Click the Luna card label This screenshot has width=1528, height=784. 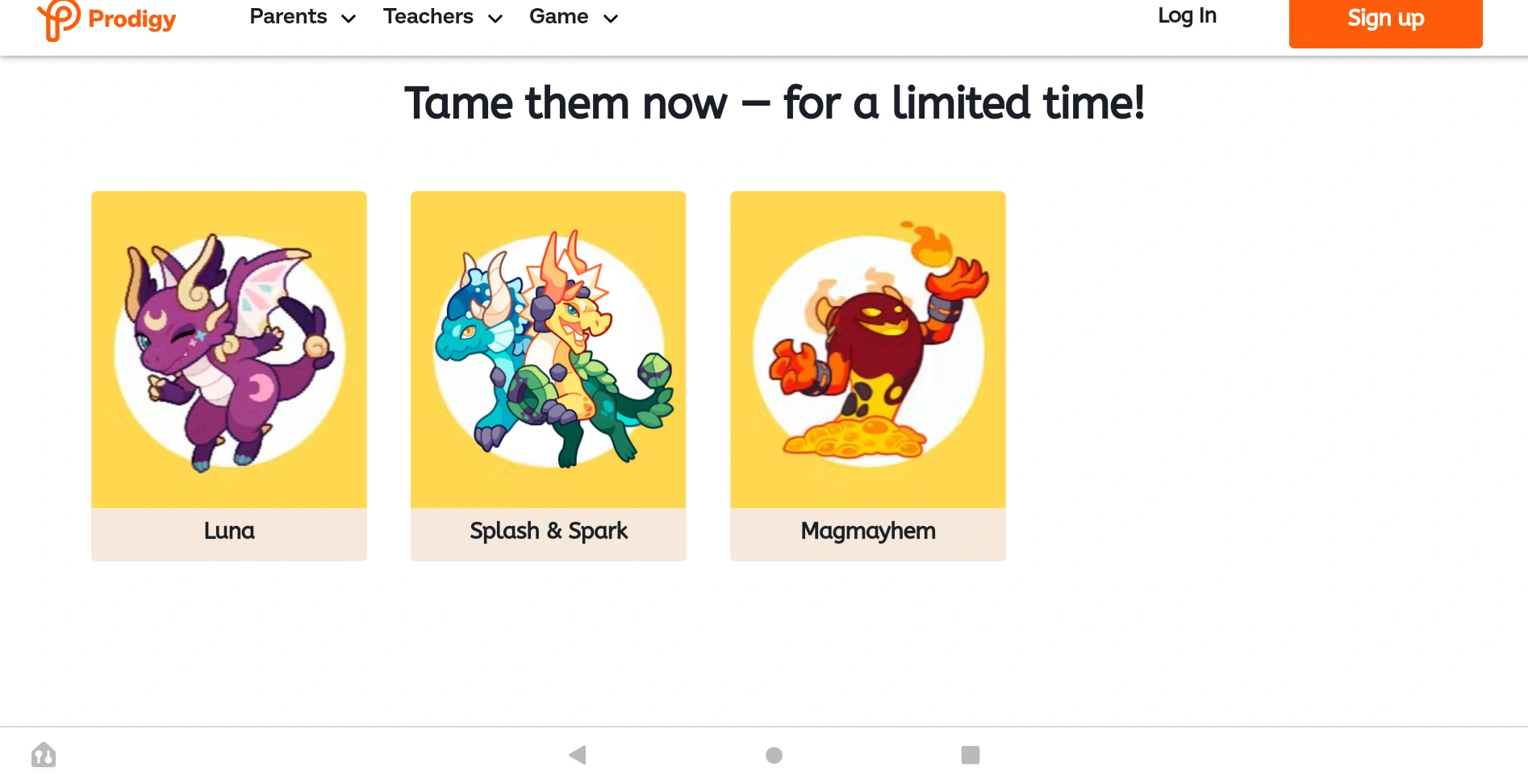pos(229,531)
